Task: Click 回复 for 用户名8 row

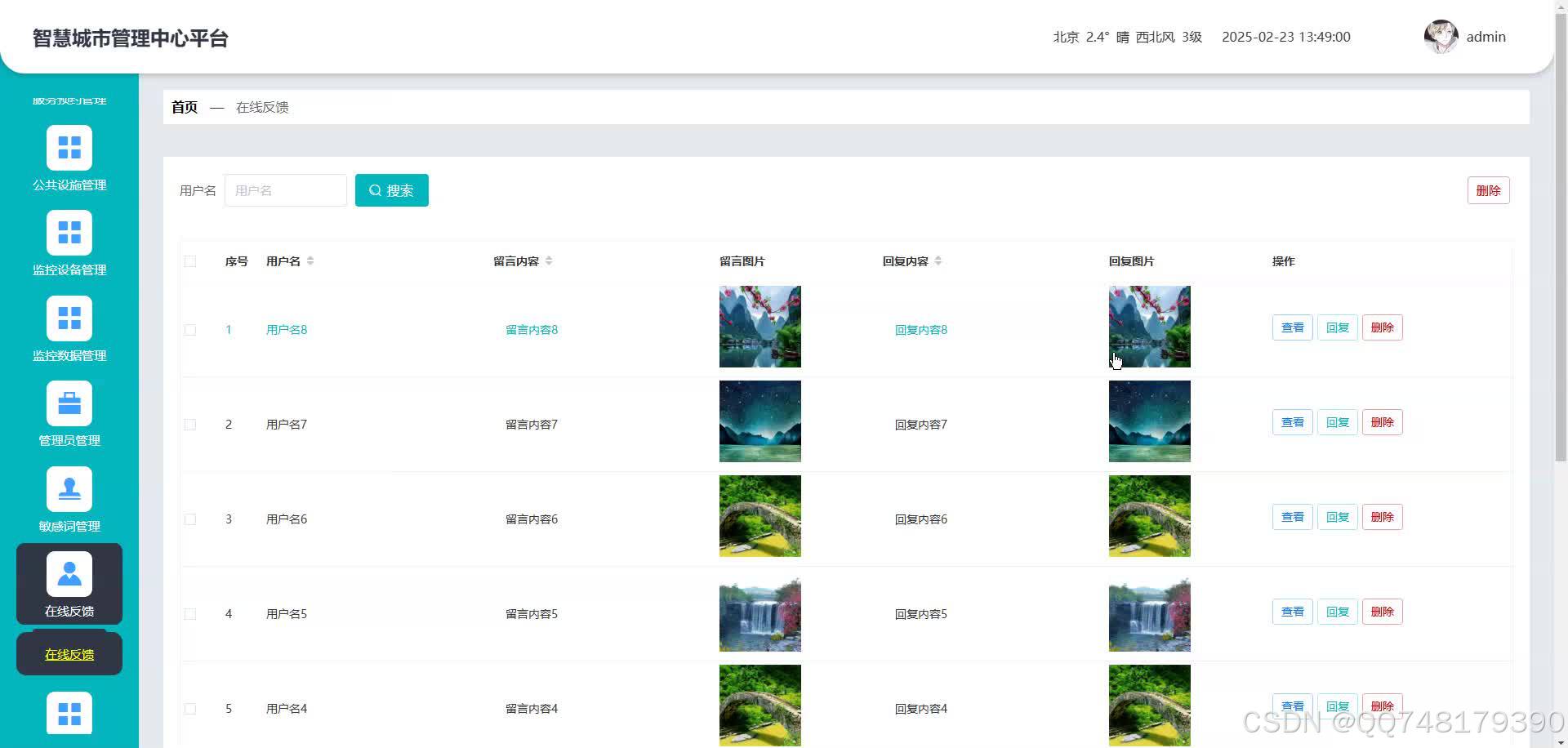Action: pyautogui.click(x=1338, y=327)
